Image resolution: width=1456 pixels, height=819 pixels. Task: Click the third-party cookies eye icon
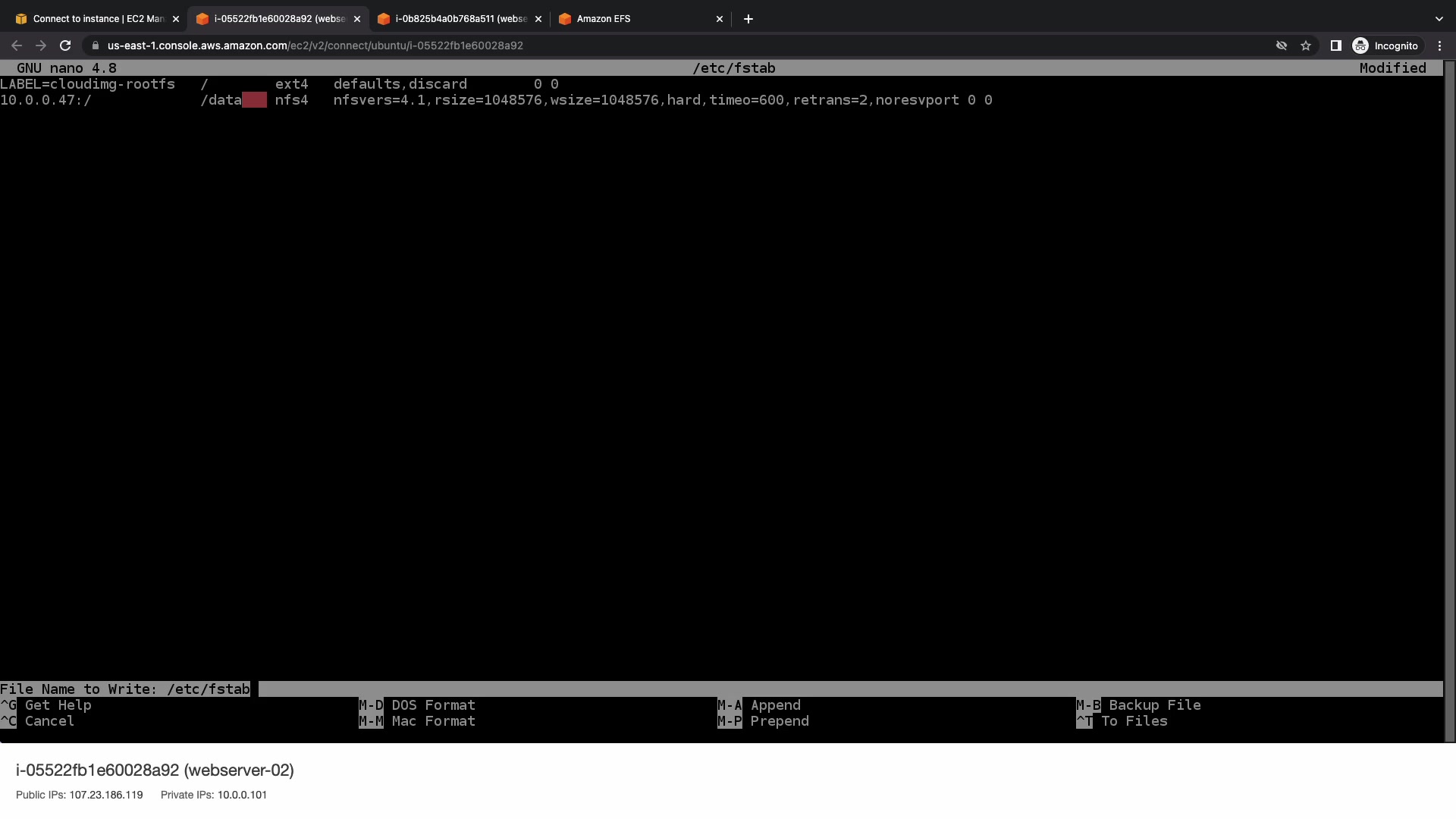click(1282, 45)
